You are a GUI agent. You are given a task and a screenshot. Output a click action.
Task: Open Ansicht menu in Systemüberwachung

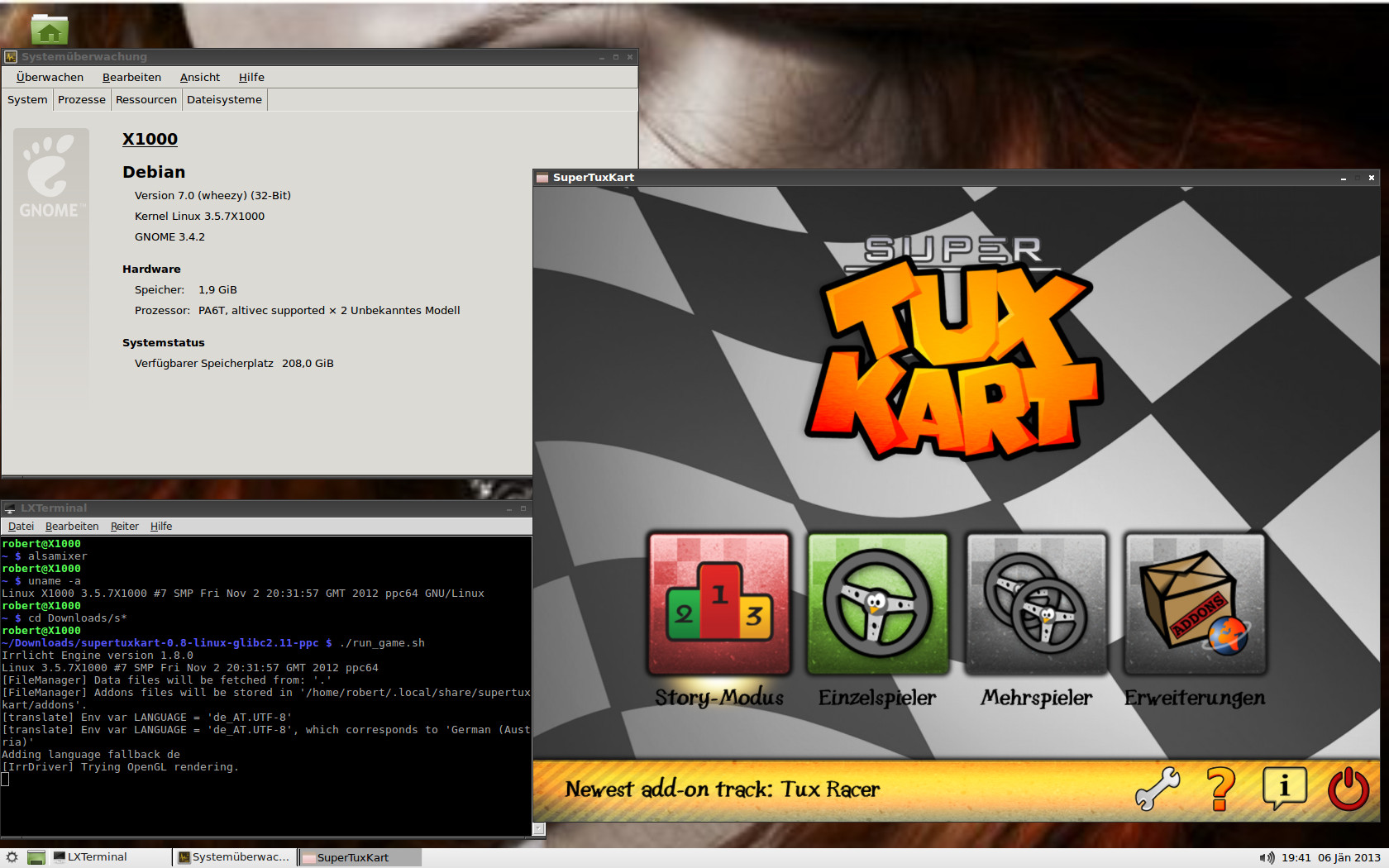(x=200, y=77)
